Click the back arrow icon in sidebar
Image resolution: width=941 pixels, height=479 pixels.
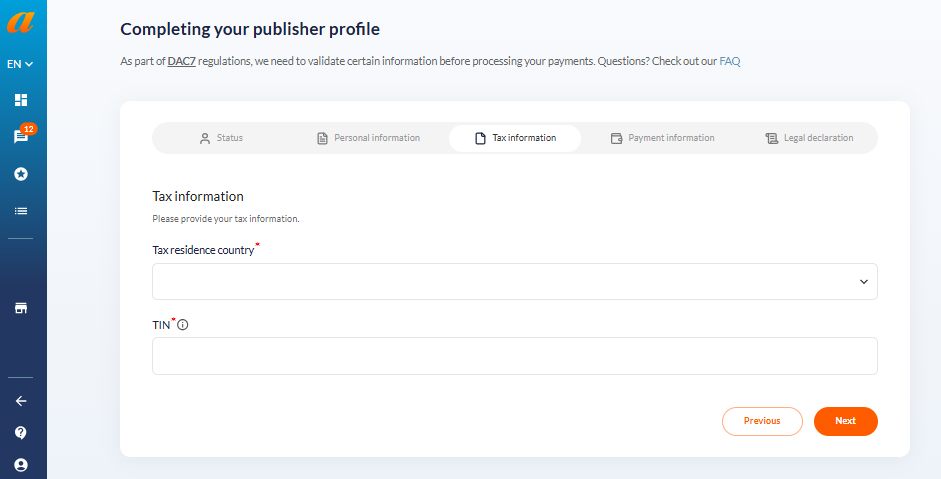tap(21, 401)
